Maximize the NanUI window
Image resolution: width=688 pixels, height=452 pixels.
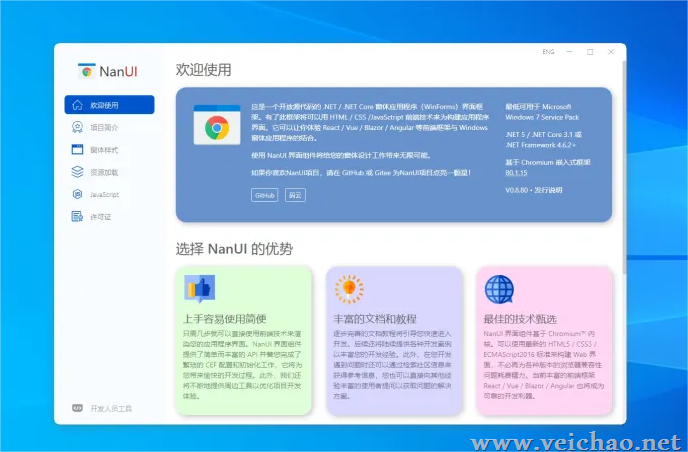[590, 52]
